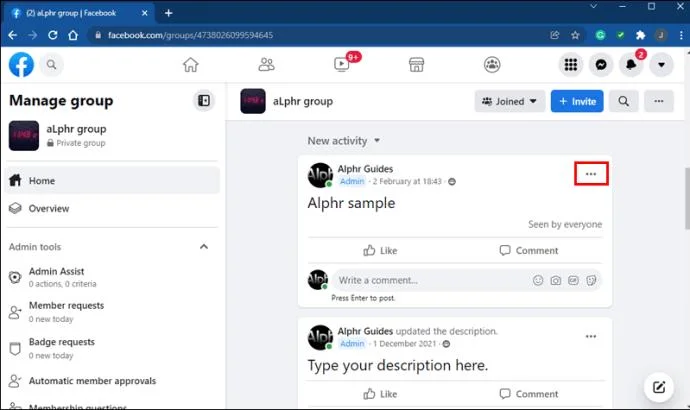Click the Invite button
The height and width of the screenshot is (410, 690).
pyautogui.click(x=577, y=101)
